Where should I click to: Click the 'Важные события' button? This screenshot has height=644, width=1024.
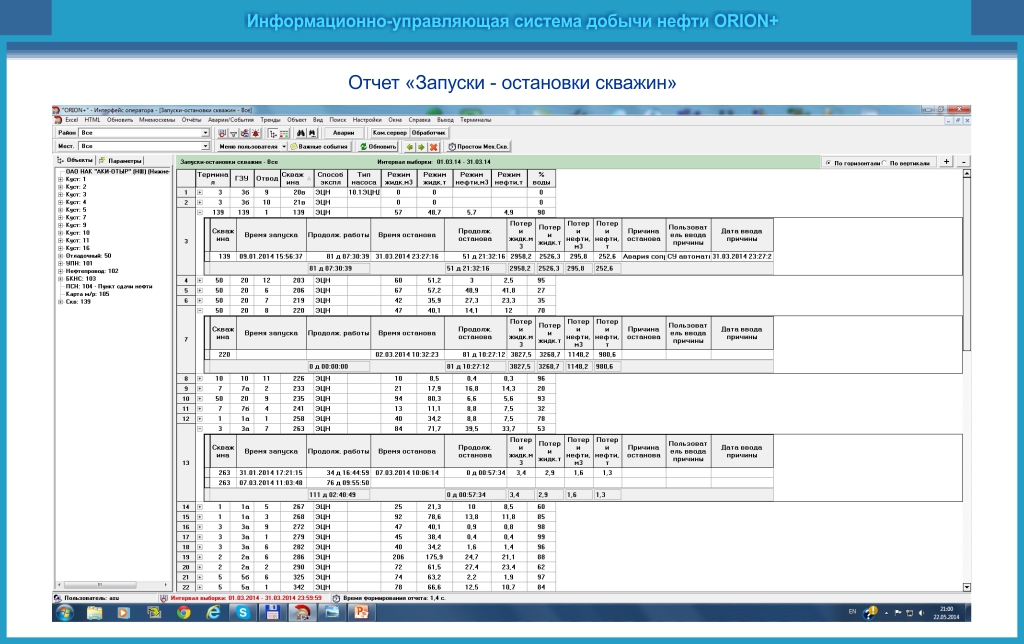click(x=319, y=147)
